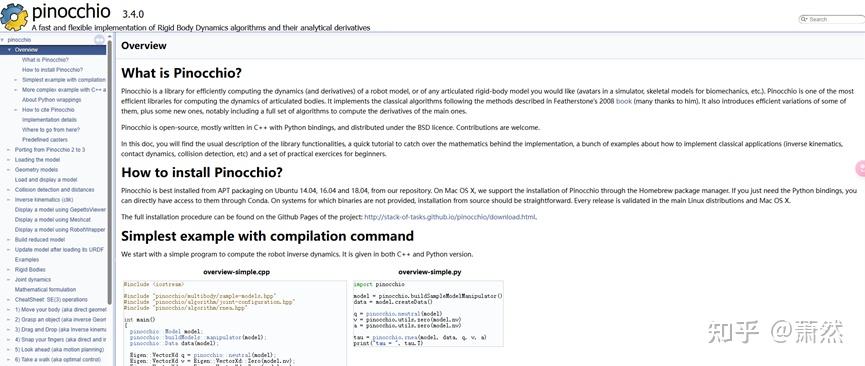Toggle the navigation sync button
Screen dimensions: 865x366
click(99, 39)
